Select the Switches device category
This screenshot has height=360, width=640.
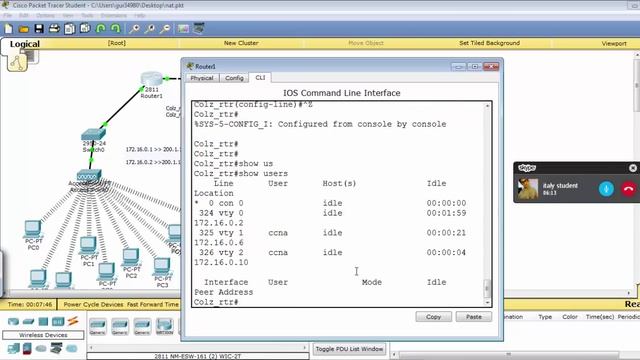coord(28,322)
